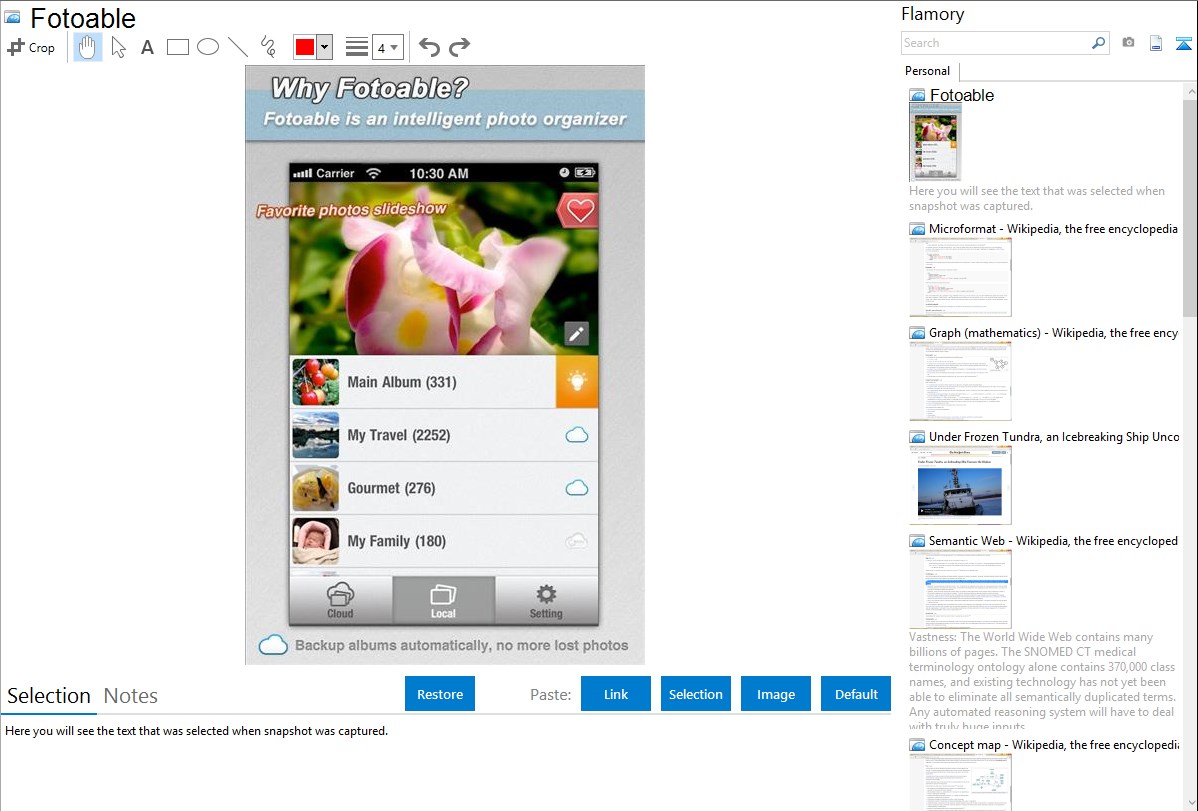The height and width of the screenshot is (811, 1198).
Task: Open the color picker dropdown arrow
Action: tap(324, 47)
